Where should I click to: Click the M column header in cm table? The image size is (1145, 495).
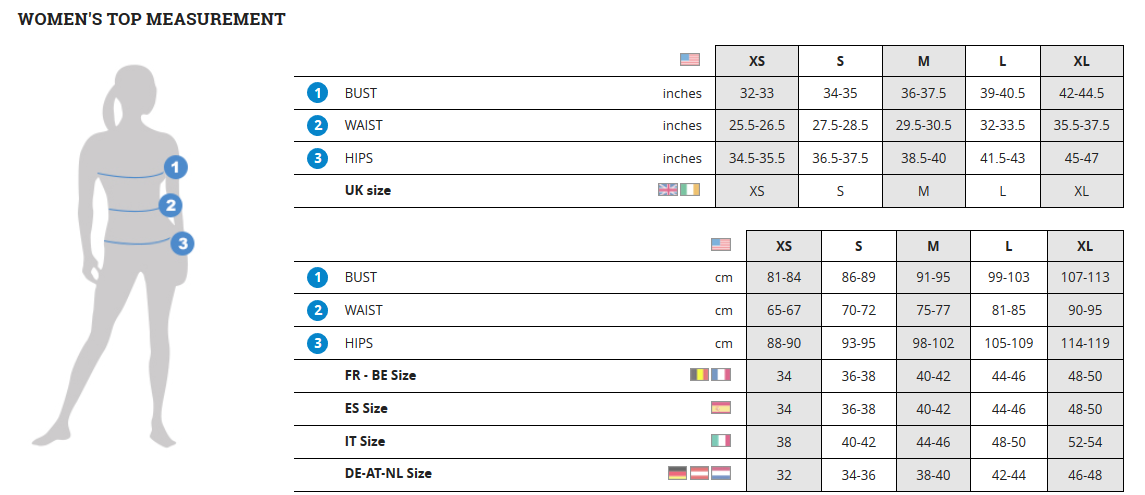(x=933, y=246)
